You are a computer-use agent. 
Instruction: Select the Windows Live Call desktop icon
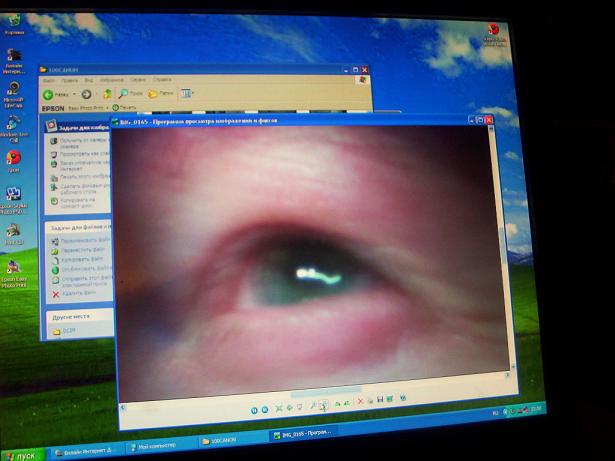pyautogui.click(x=13, y=129)
